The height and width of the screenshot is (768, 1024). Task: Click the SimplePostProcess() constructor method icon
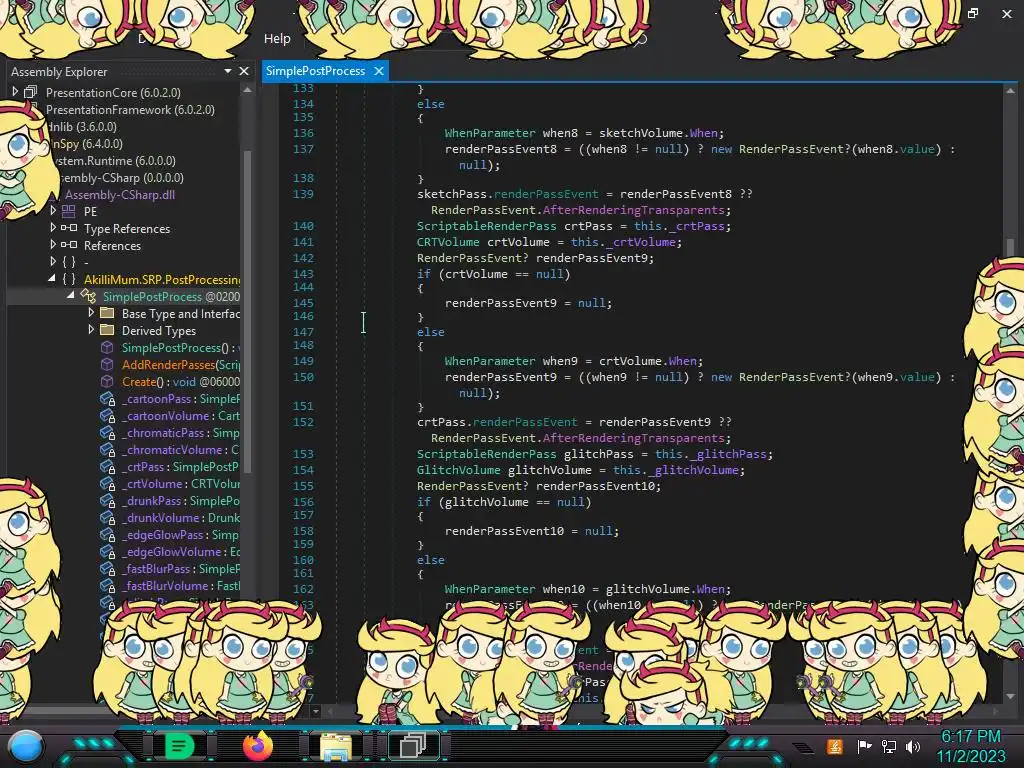107,347
